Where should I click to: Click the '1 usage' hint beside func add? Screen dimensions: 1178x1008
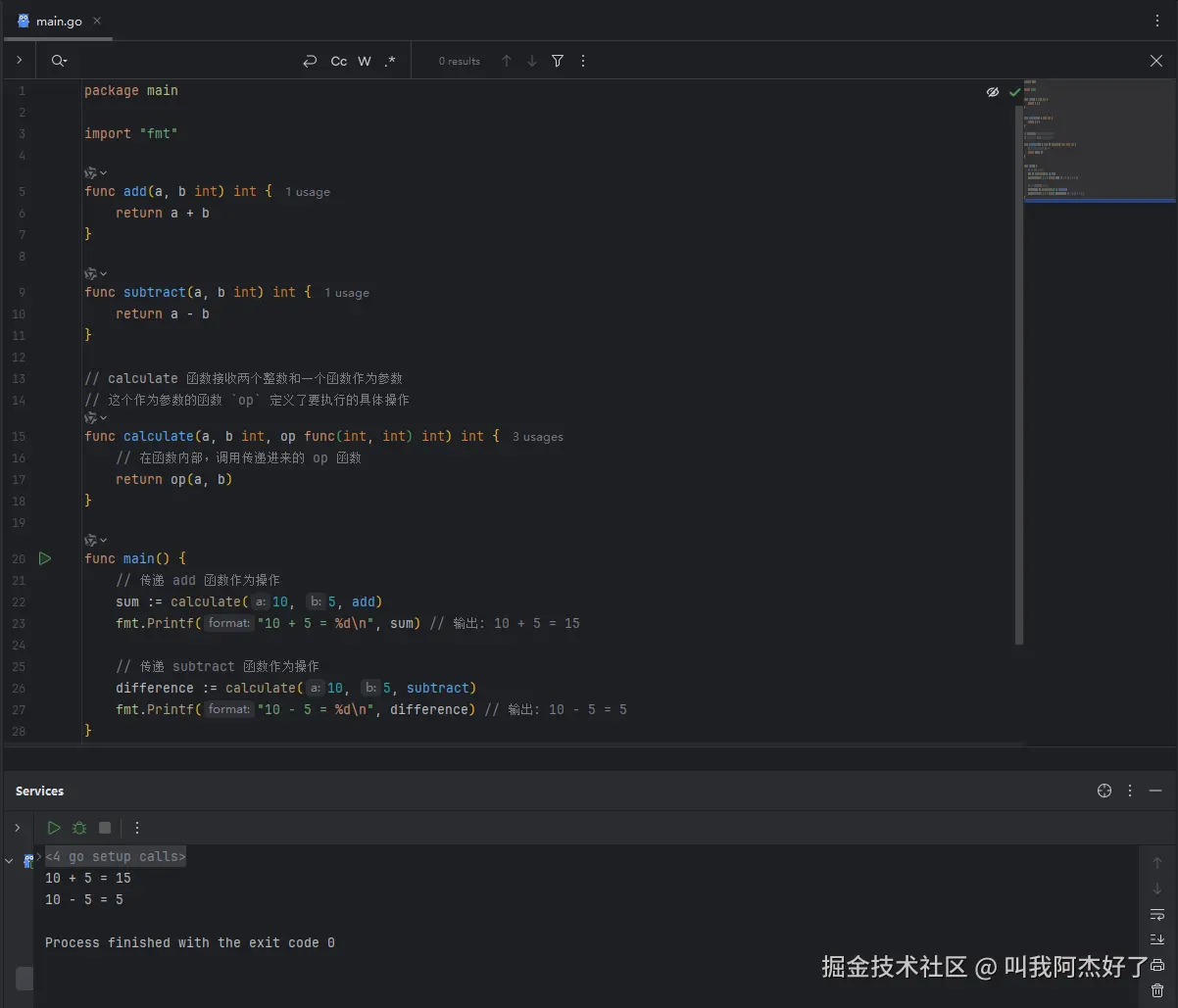308,192
